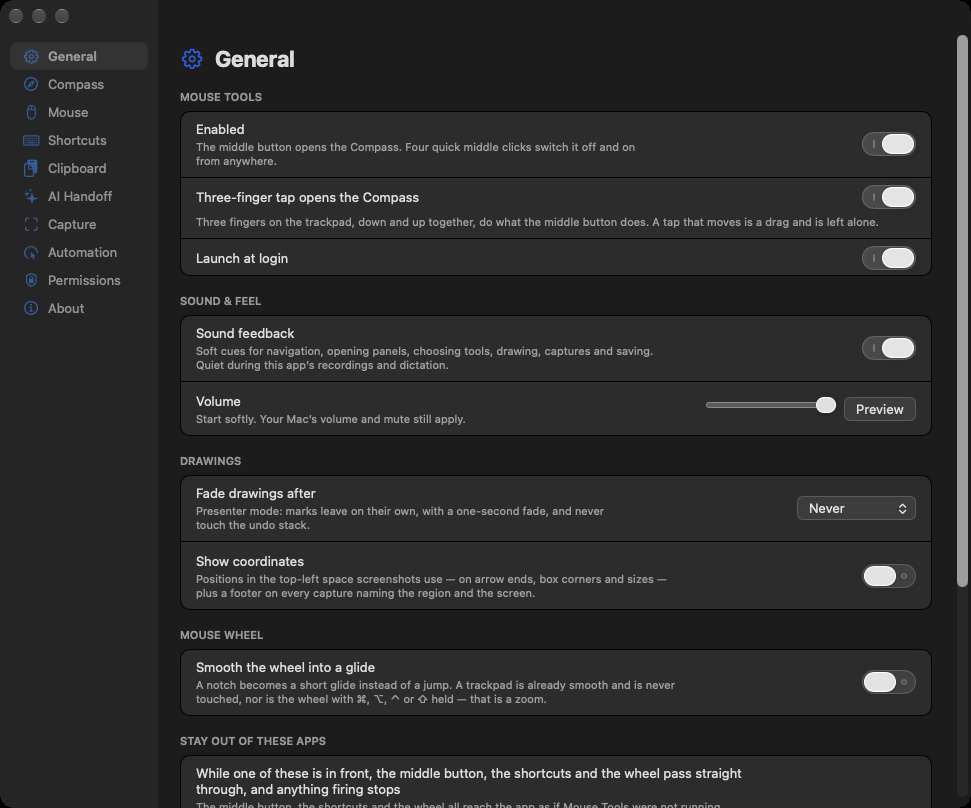This screenshot has height=808, width=971.
Task: Turn off the Enabled switch
Action: [x=889, y=144]
